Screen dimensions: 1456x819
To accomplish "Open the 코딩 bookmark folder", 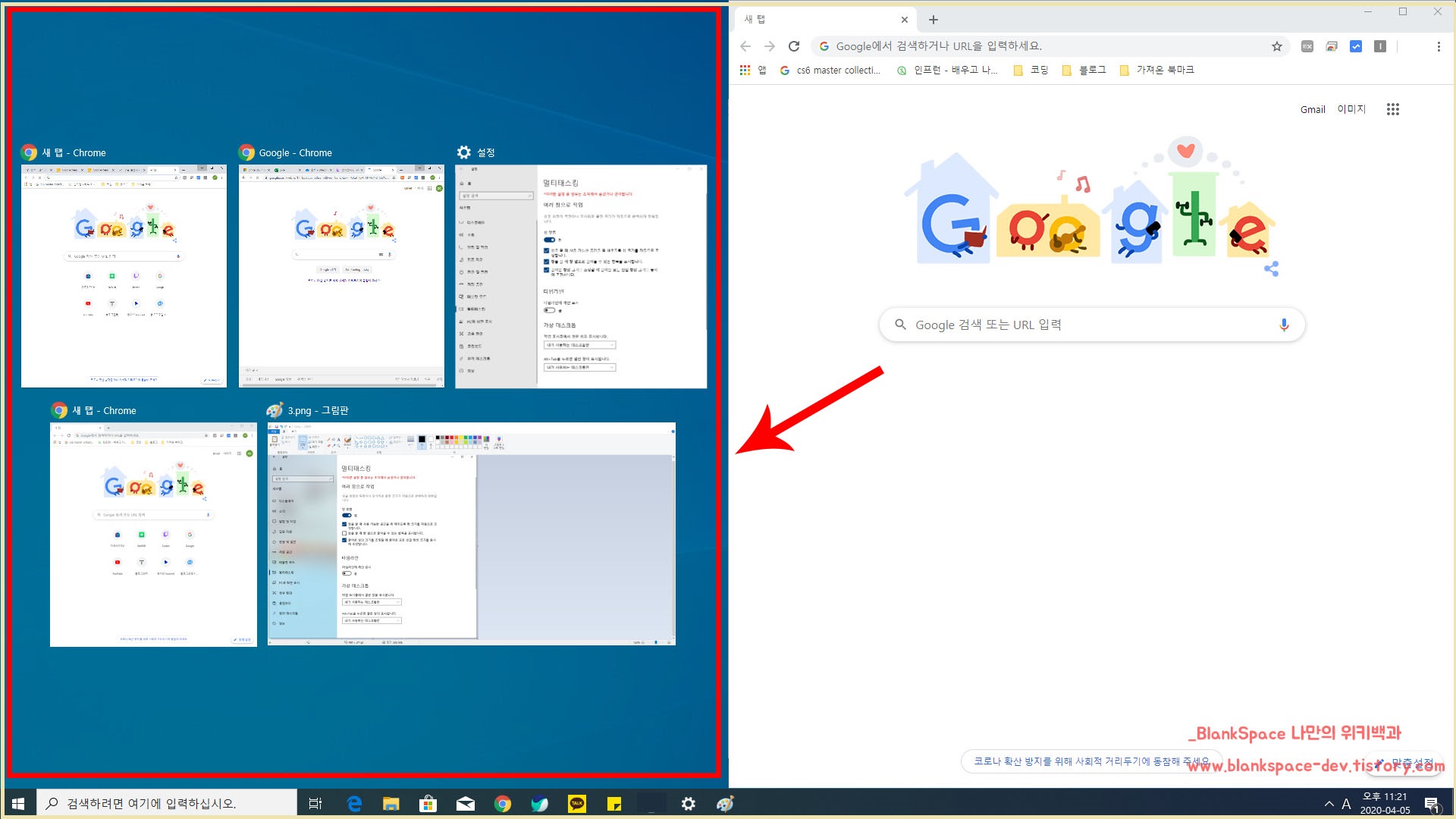I will (x=1031, y=70).
